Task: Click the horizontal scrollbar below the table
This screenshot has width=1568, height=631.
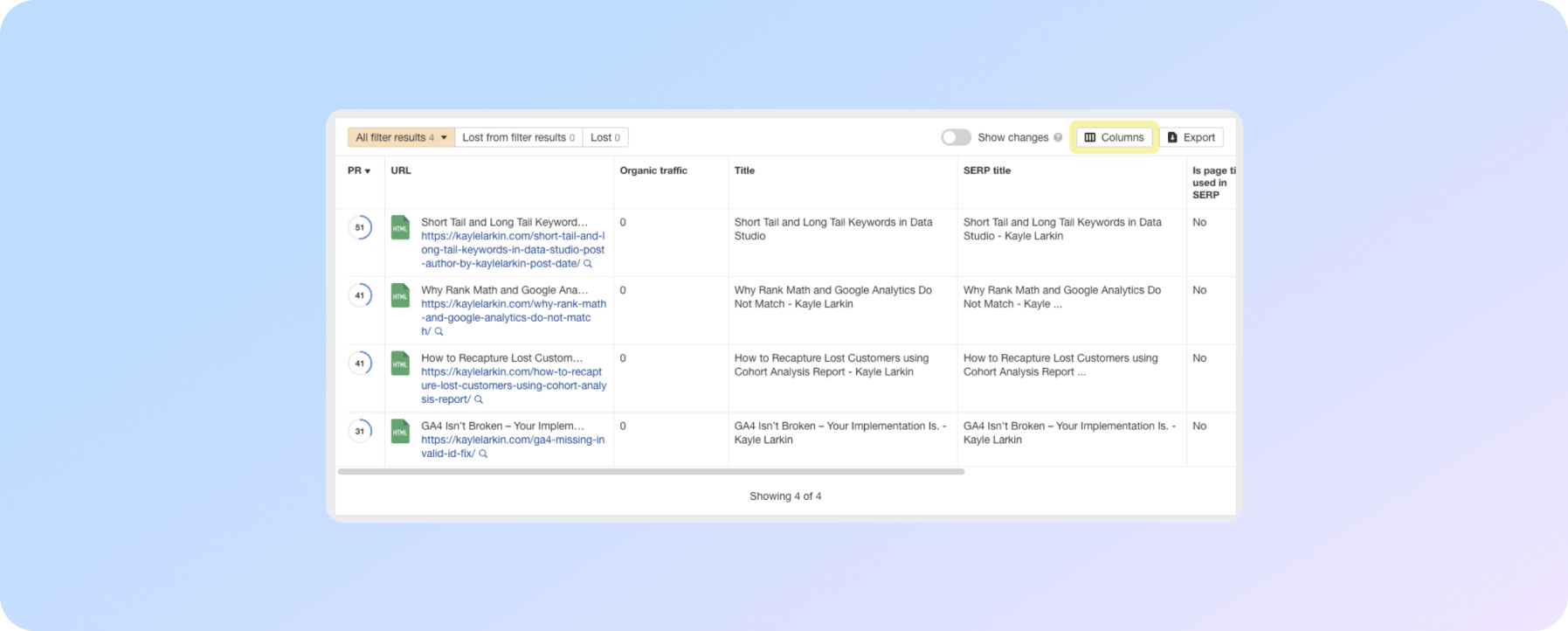Action: [x=651, y=472]
